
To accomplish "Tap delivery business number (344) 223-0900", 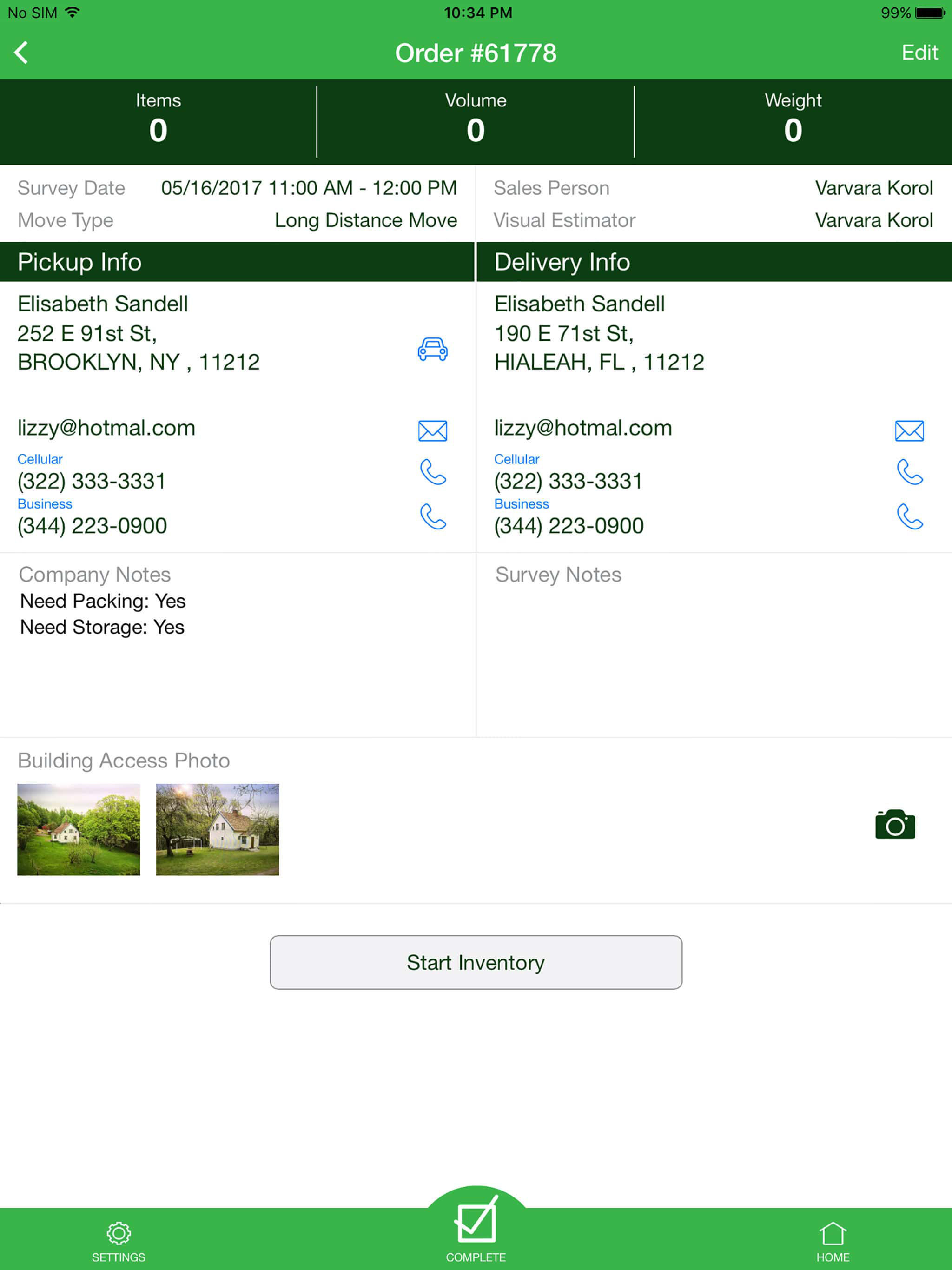I will coord(569,526).
